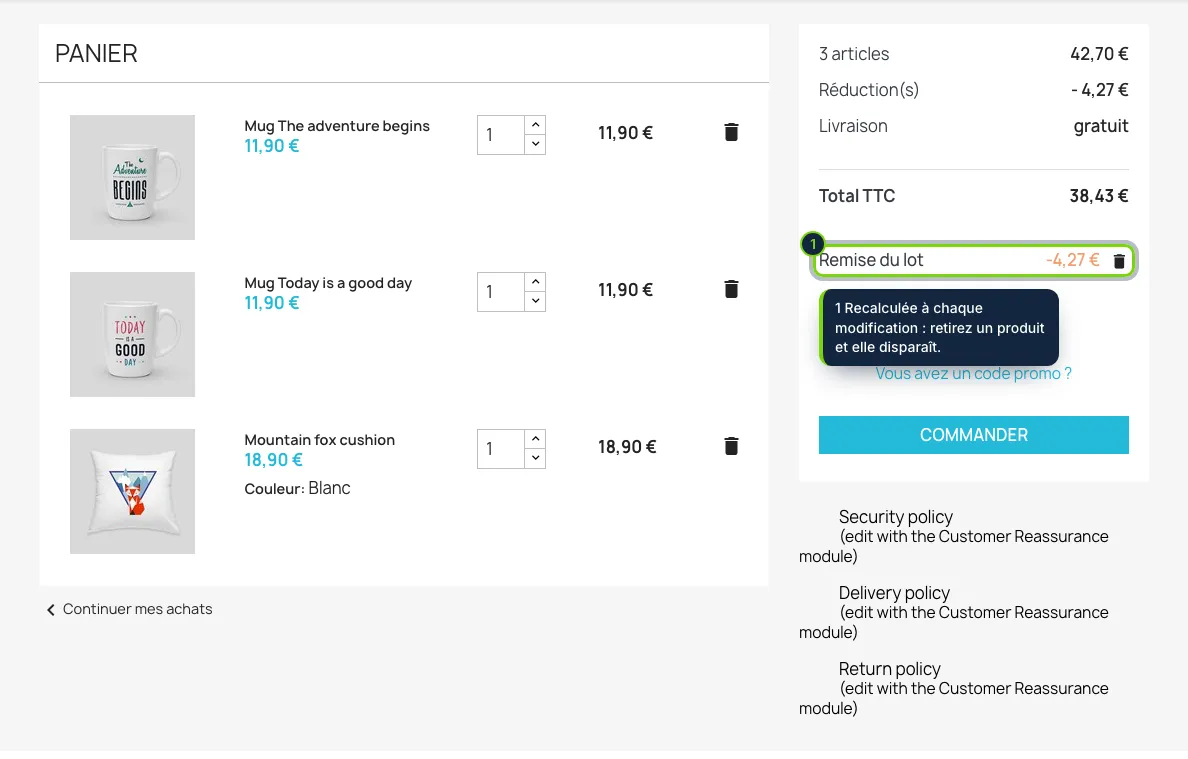This screenshot has height=759, width=1188.
Task: Open Mug Today is a good day link
Action: (328, 283)
